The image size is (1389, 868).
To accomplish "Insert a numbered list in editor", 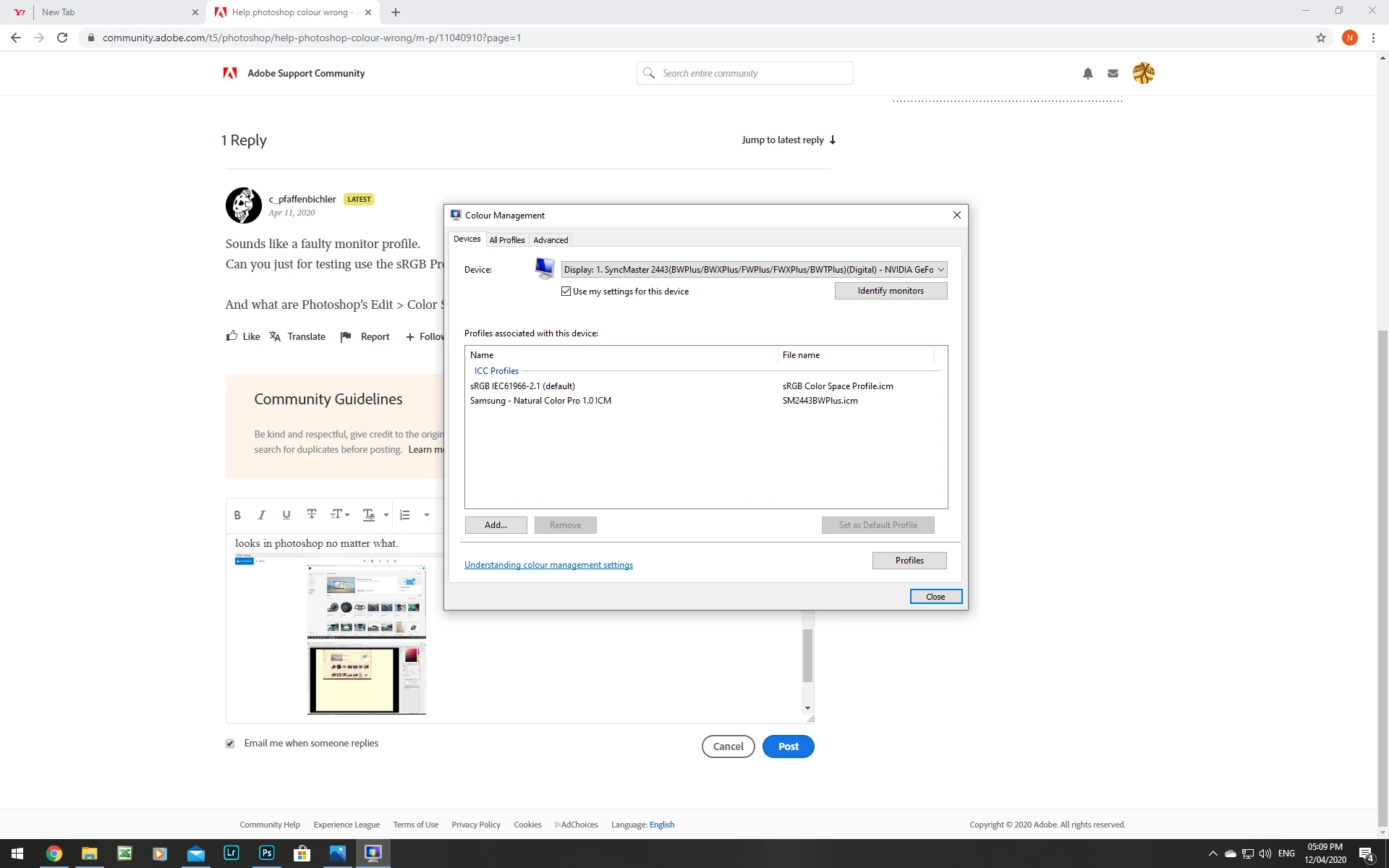I will coord(405,515).
